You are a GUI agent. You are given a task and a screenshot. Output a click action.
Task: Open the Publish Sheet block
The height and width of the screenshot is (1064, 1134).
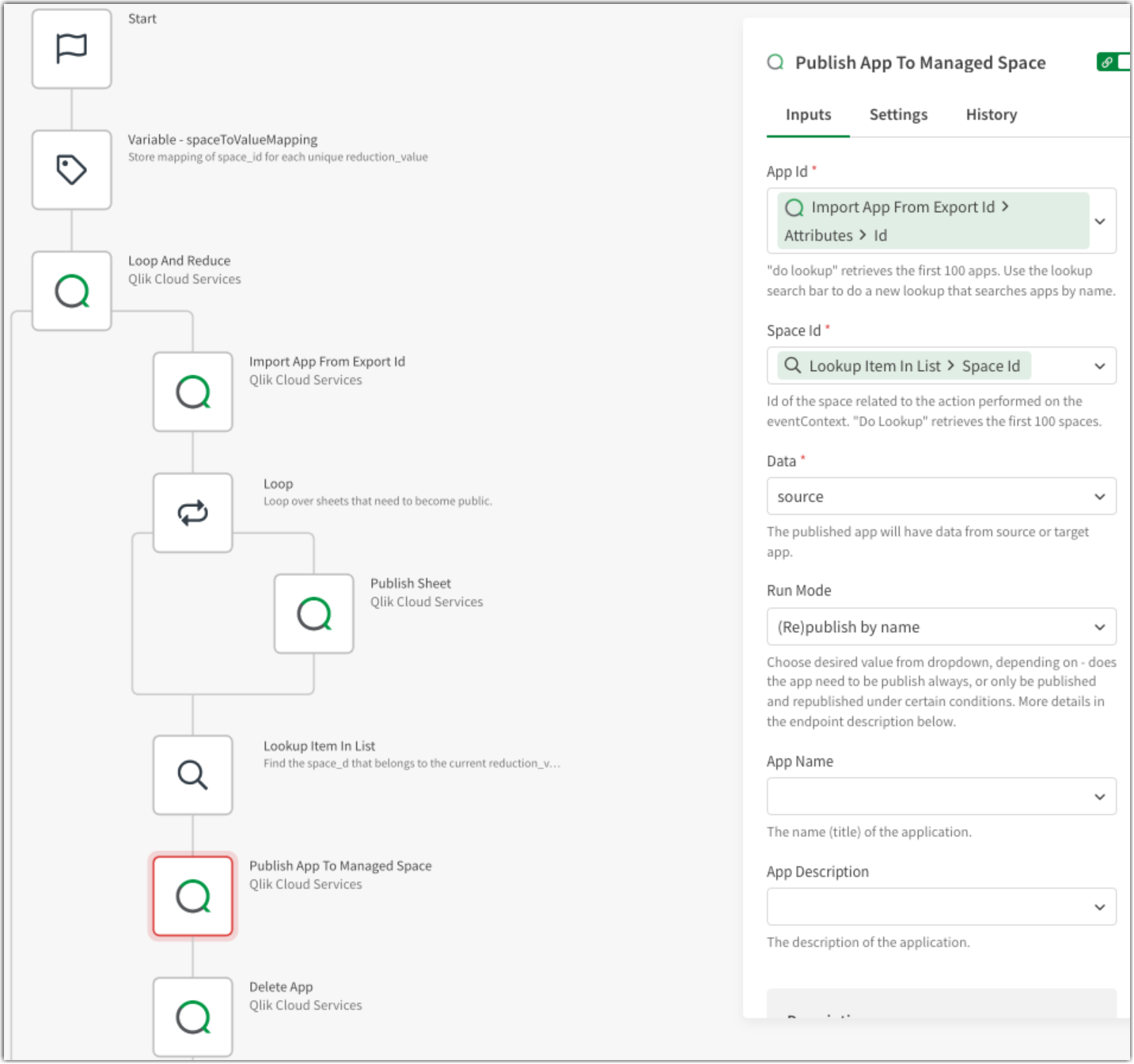pos(313,612)
